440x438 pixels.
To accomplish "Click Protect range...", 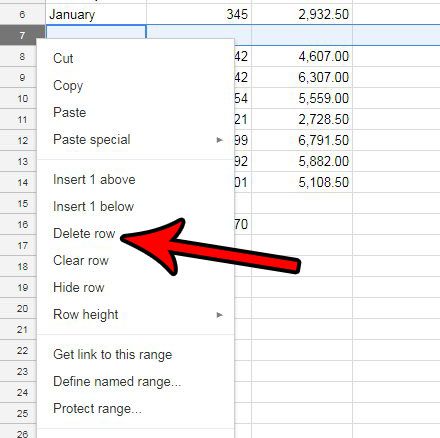I will pyautogui.click(x=135, y=409).
